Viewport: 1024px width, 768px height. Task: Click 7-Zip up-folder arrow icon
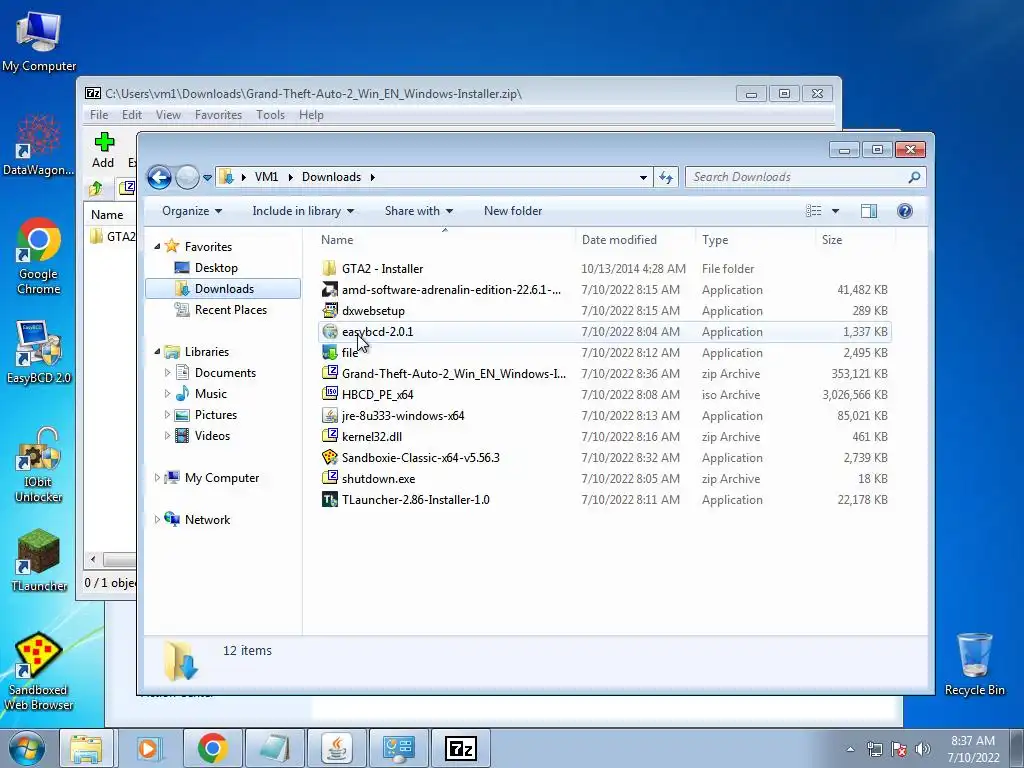96,189
